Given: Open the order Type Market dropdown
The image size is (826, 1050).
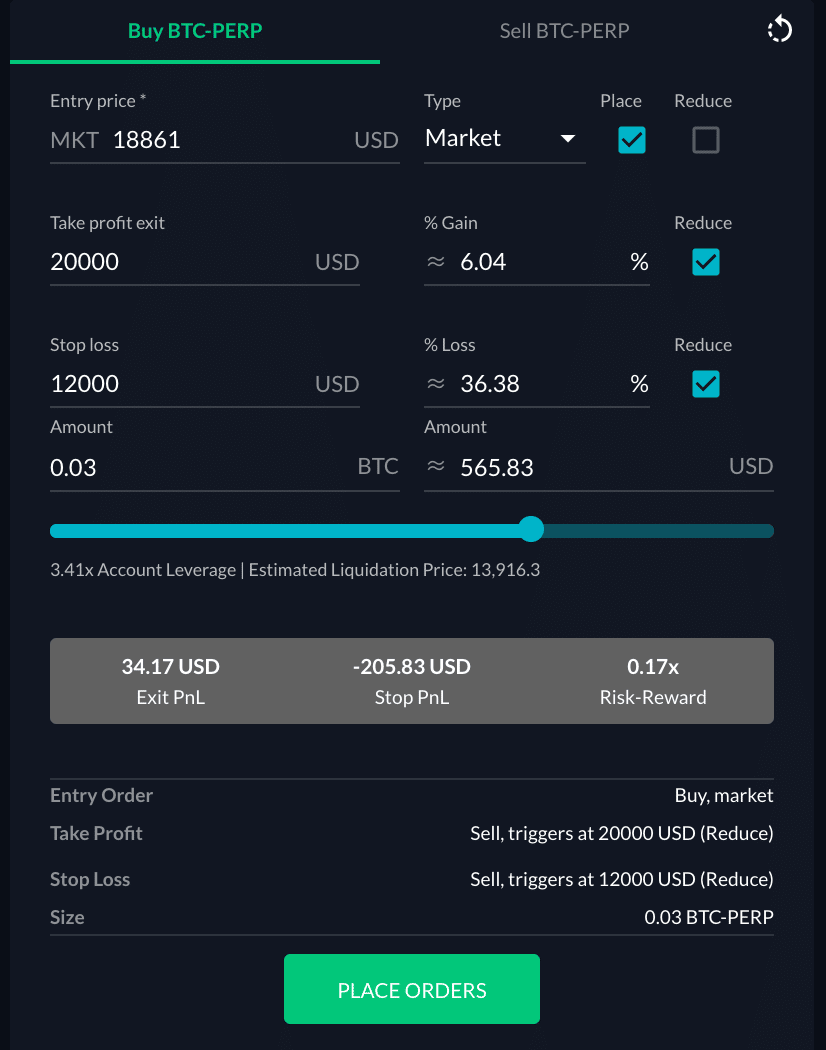Looking at the screenshot, I should (x=502, y=139).
